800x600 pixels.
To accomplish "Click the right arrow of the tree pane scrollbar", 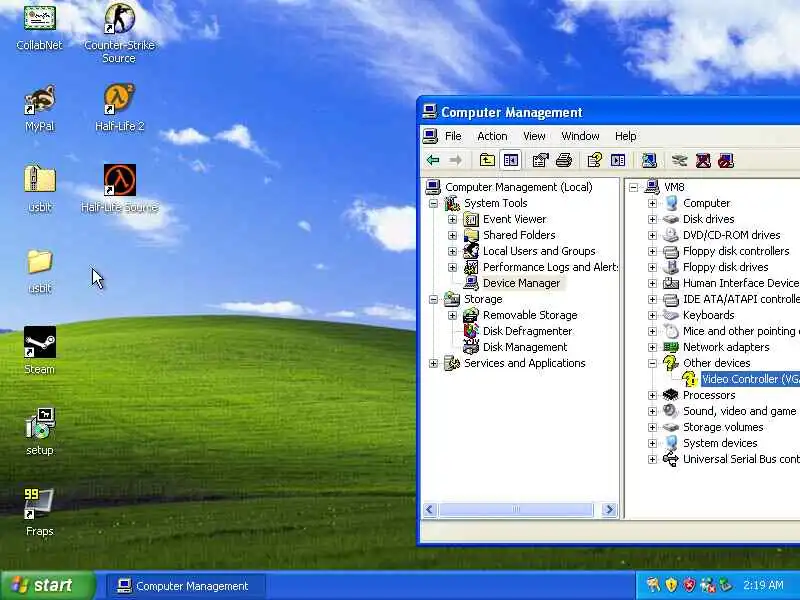I will [x=609, y=510].
